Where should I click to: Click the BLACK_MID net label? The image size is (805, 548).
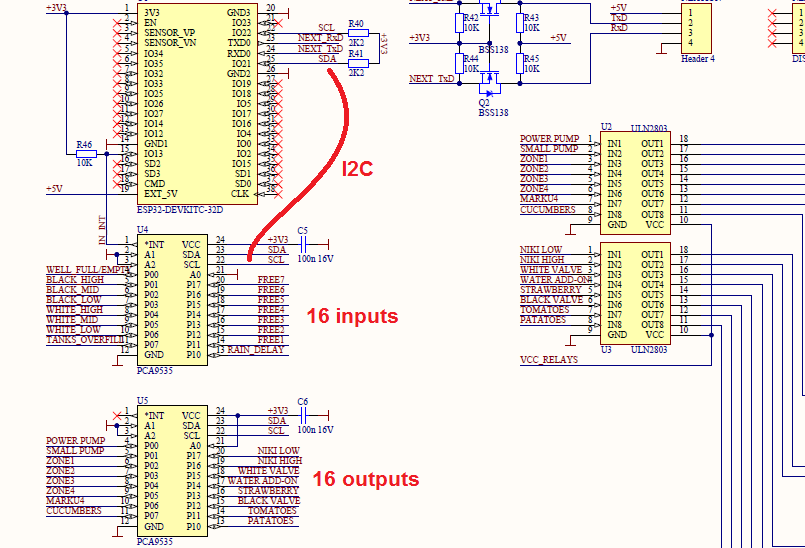pos(72,290)
